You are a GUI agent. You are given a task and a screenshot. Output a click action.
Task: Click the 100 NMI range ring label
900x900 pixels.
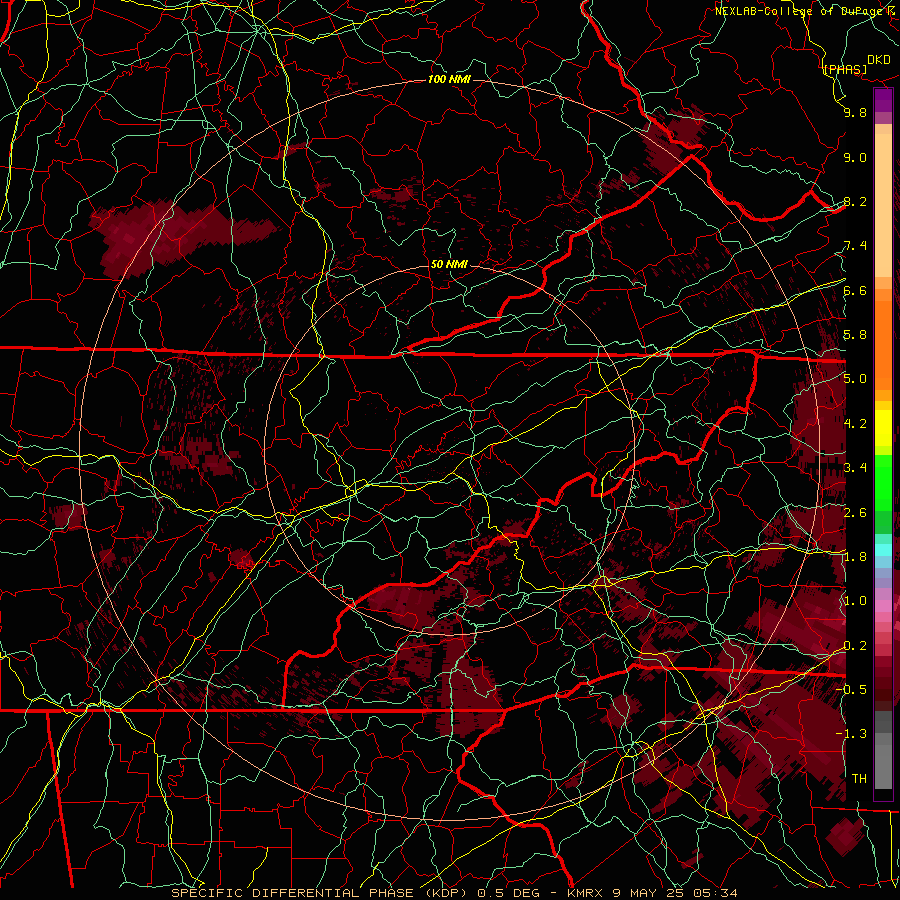449,79
